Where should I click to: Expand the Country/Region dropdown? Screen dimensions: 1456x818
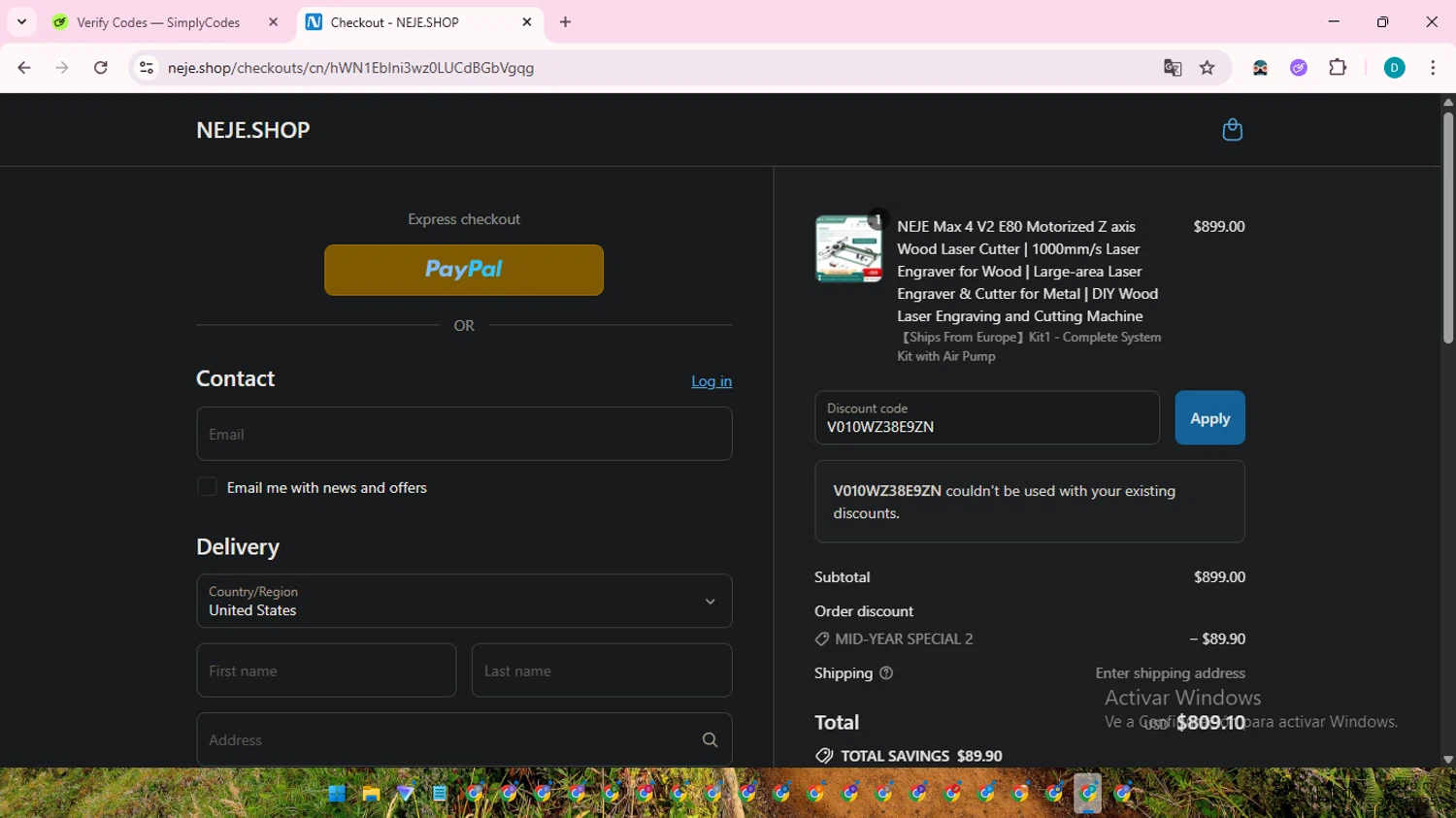464,601
